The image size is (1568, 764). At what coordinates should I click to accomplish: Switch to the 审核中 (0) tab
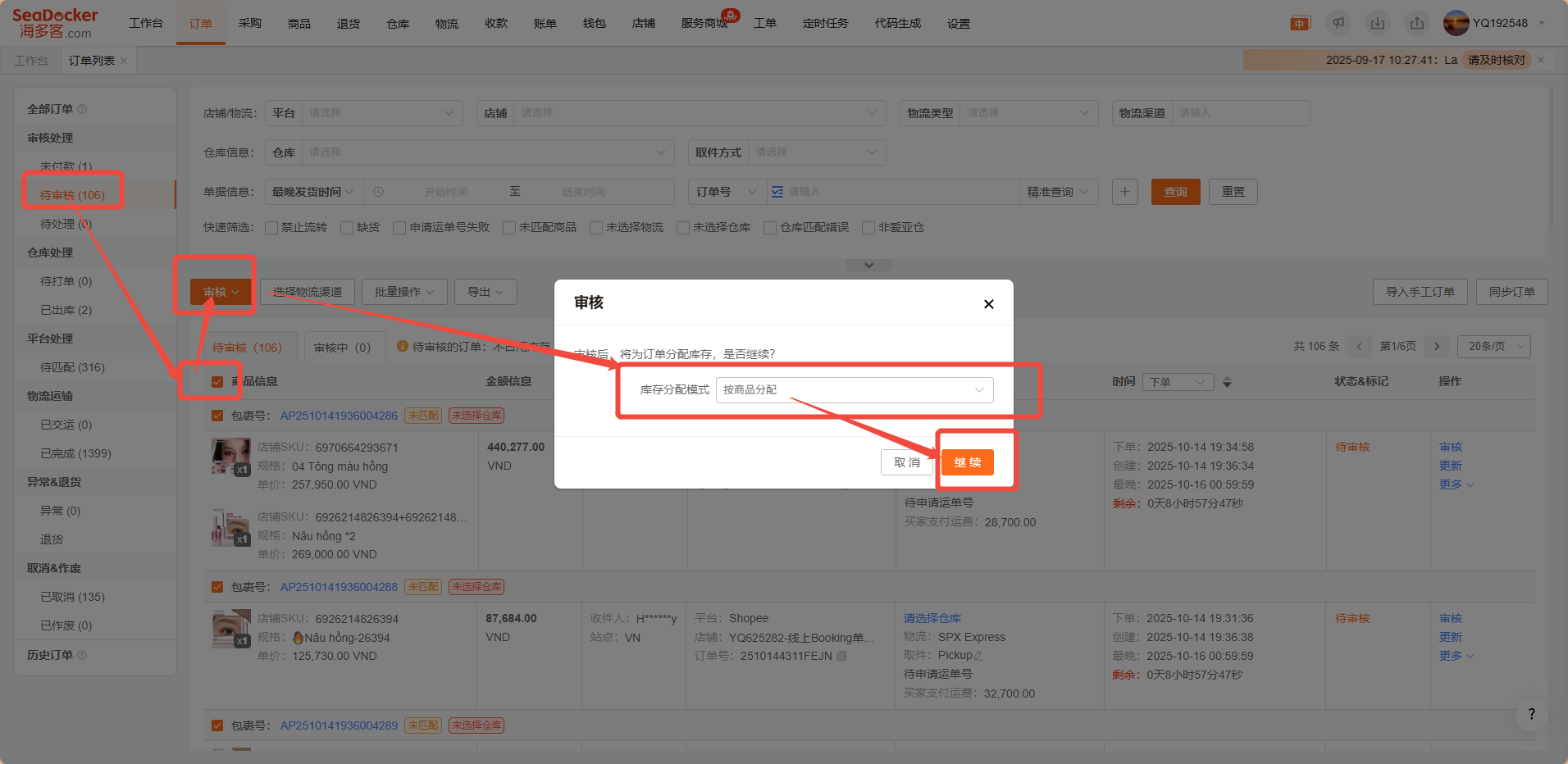tap(342, 348)
